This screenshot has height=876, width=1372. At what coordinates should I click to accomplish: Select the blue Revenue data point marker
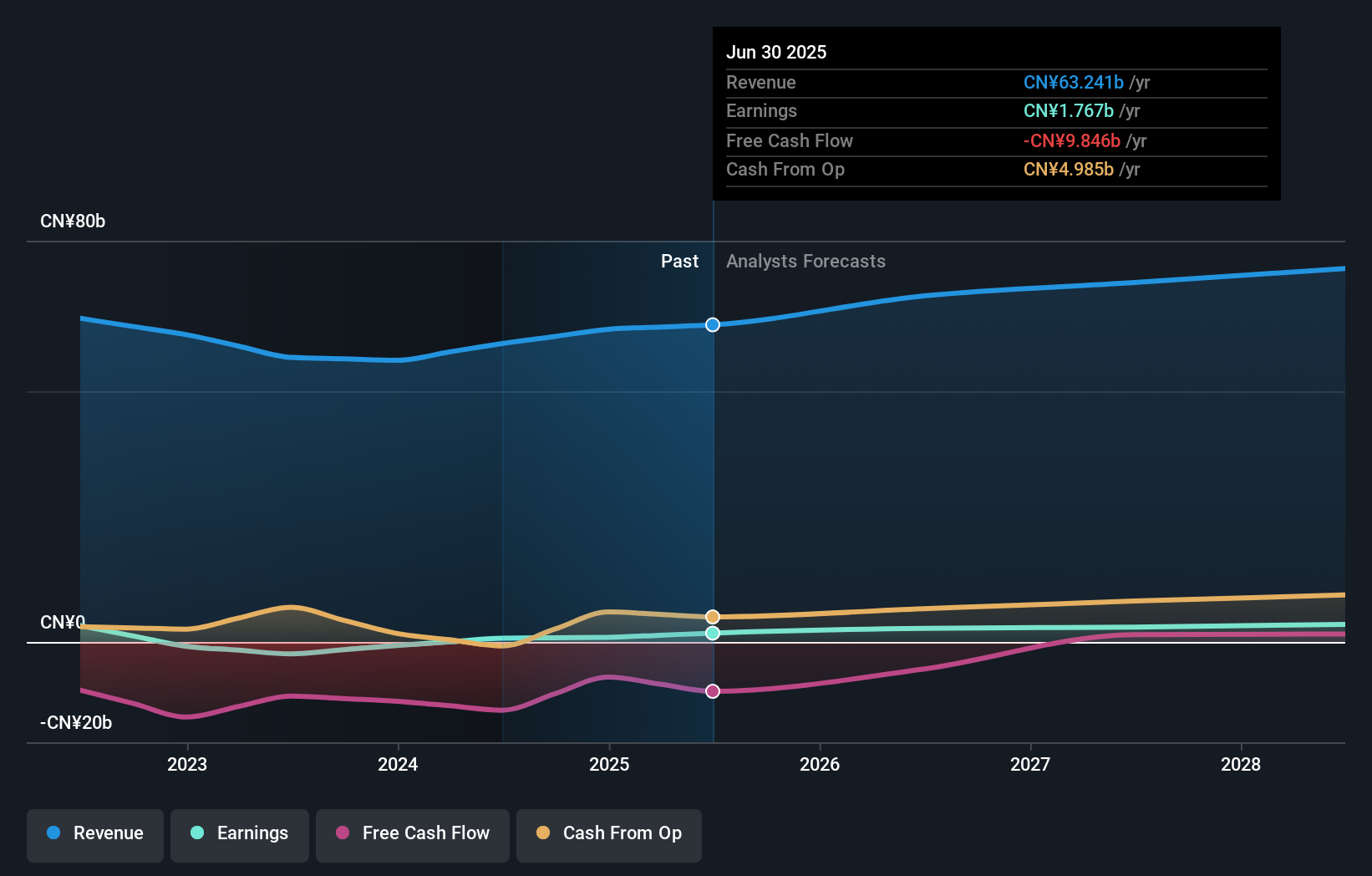coord(712,324)
